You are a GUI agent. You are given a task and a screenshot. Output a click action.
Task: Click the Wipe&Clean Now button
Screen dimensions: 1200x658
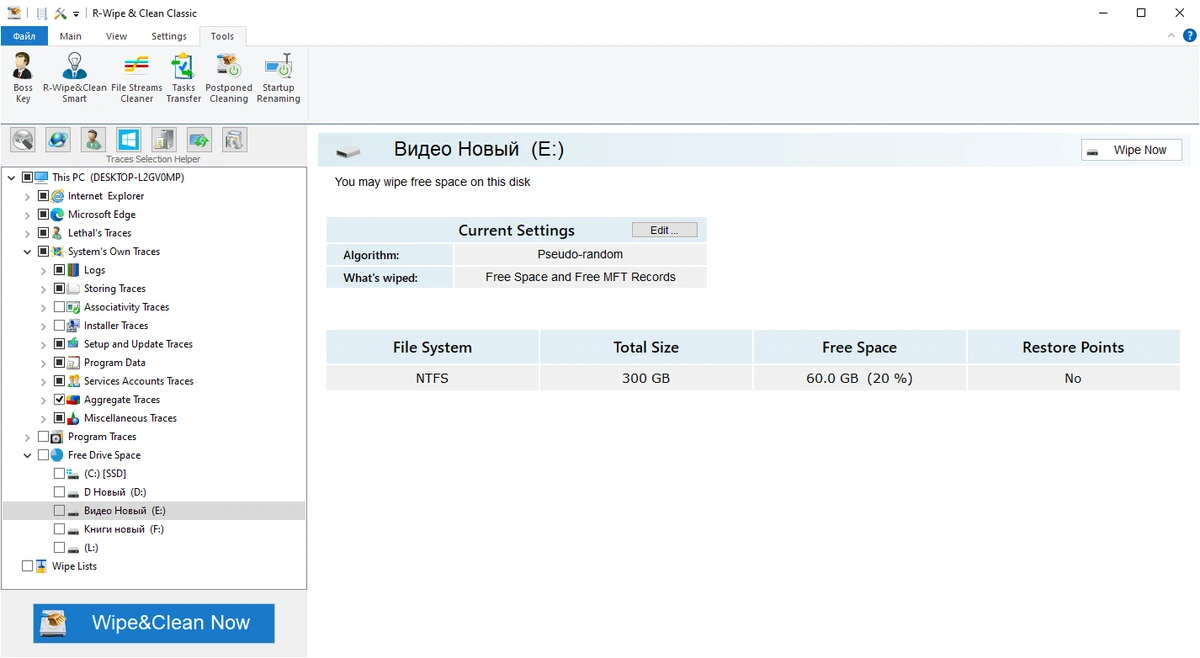pyautogui.click(x=154, y=623)
